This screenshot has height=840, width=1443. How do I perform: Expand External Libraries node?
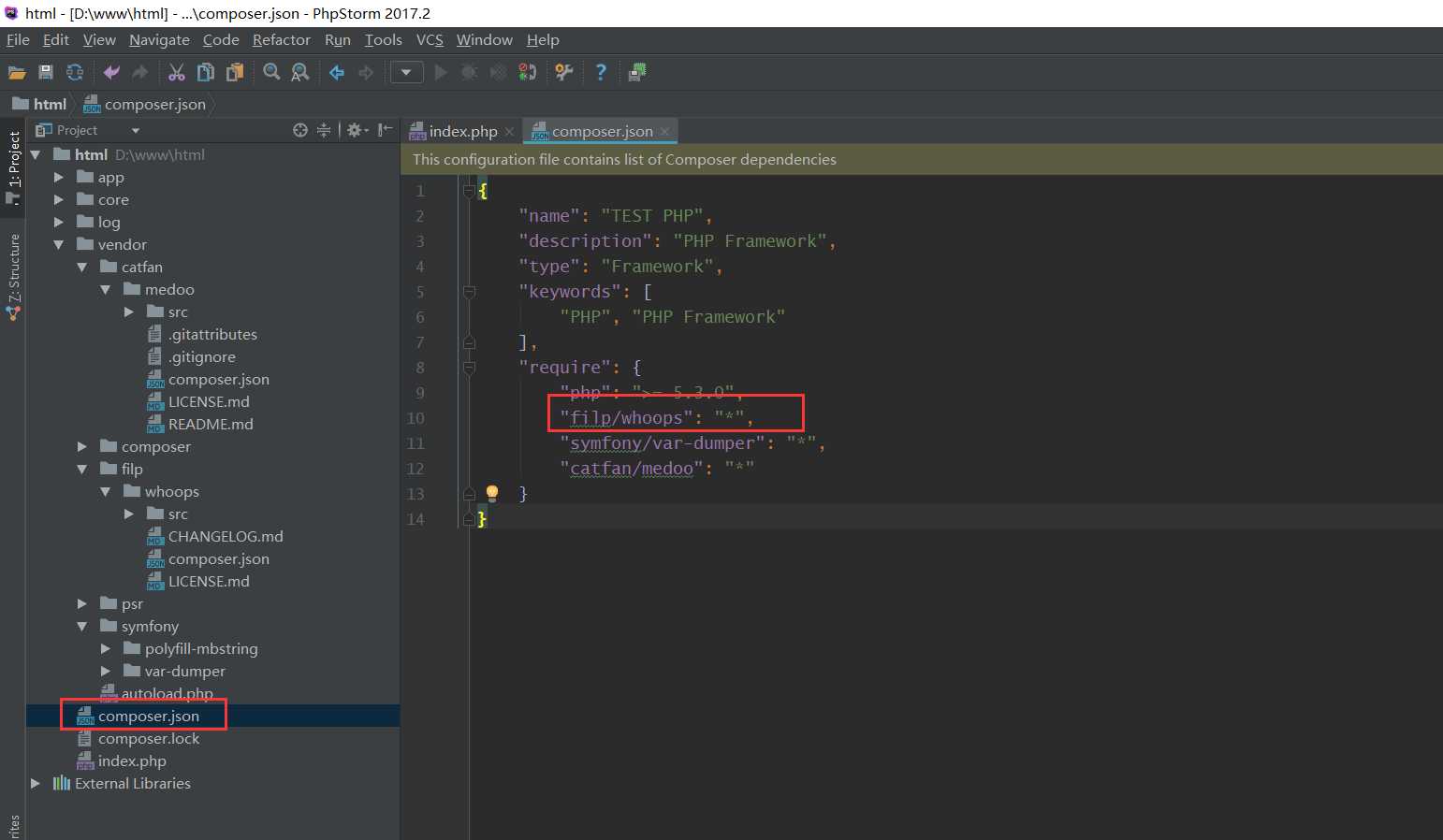click(x=35, y=783)
